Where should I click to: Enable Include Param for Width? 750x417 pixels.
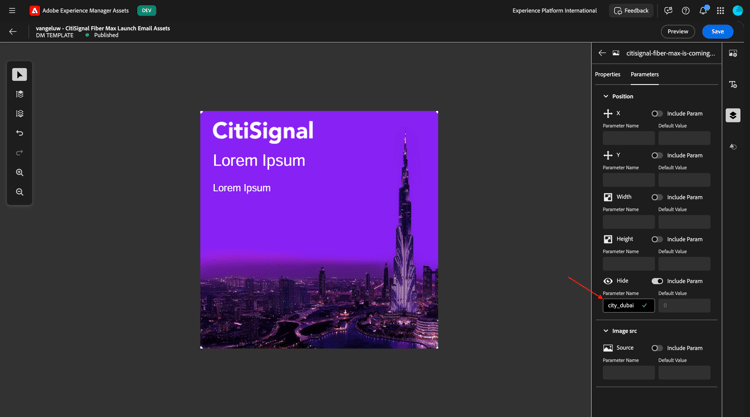tap(657, 198)
